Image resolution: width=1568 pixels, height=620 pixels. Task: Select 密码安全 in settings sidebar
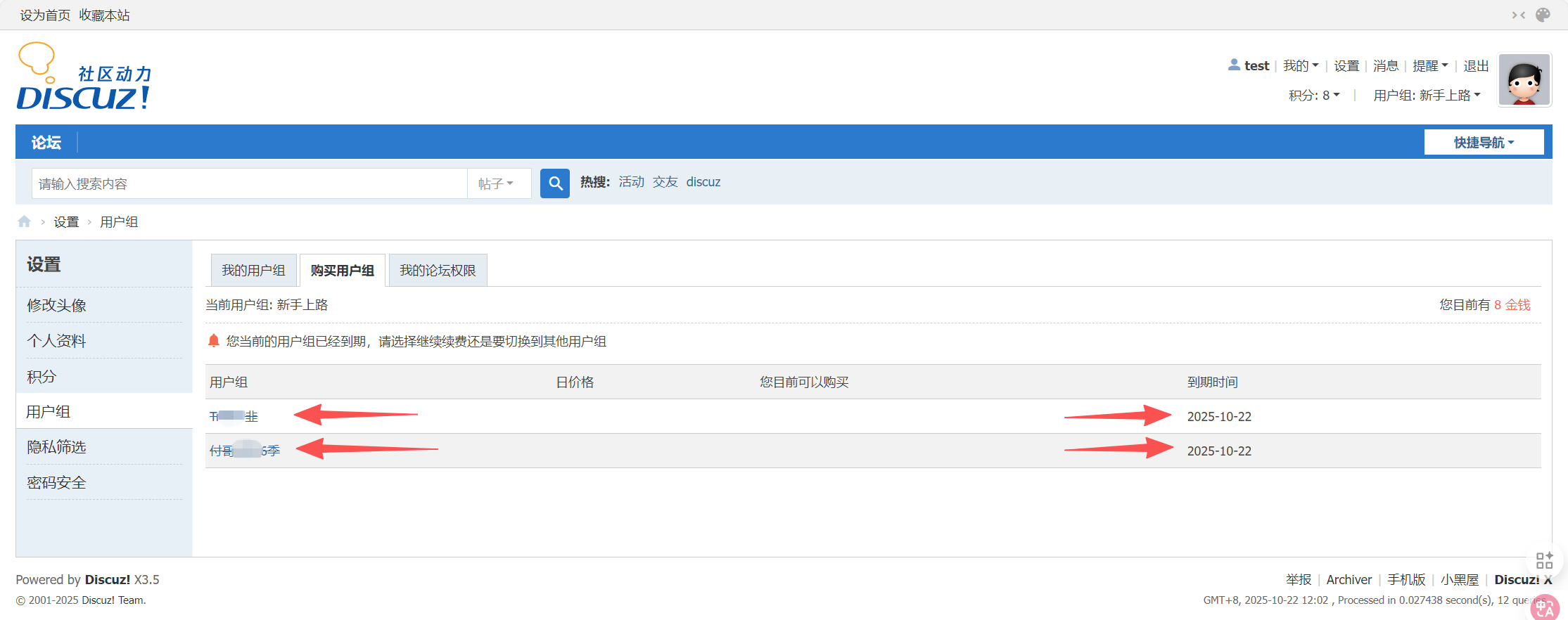coord(56,483)
